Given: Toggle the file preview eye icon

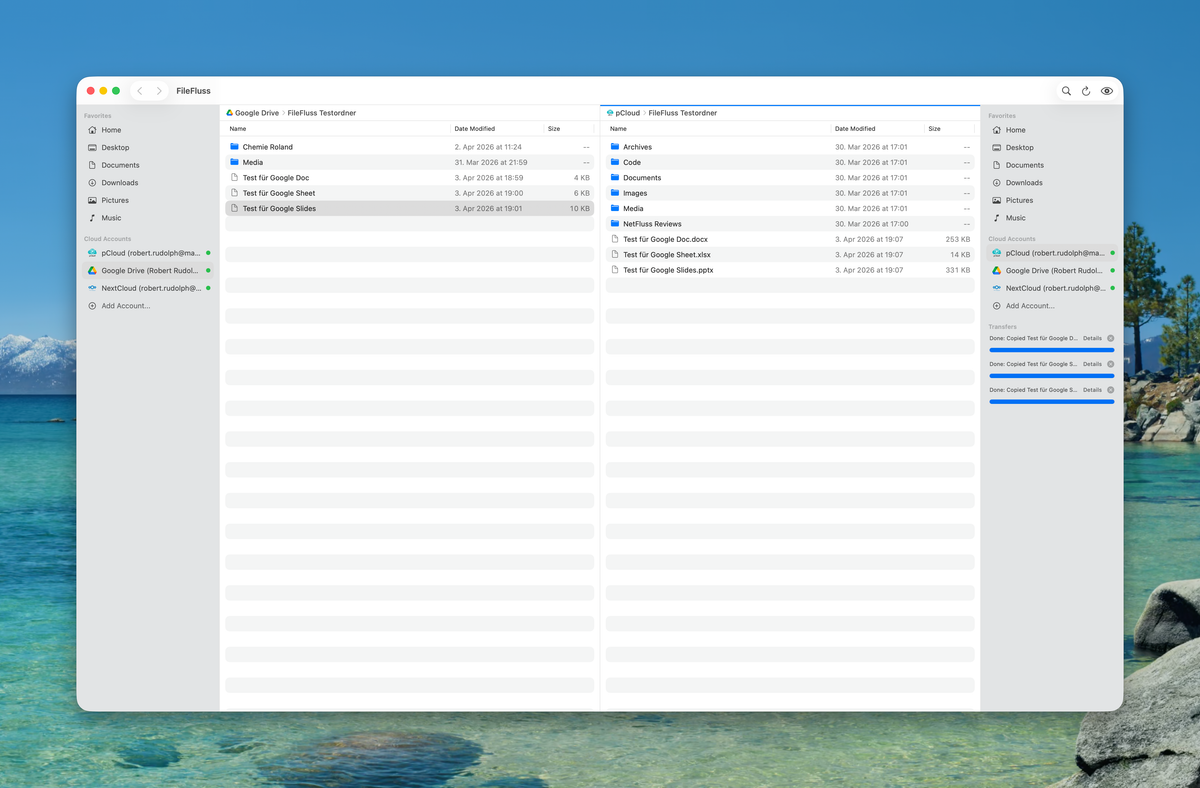Looking at the screenshot, I should tap(1106, 90).
